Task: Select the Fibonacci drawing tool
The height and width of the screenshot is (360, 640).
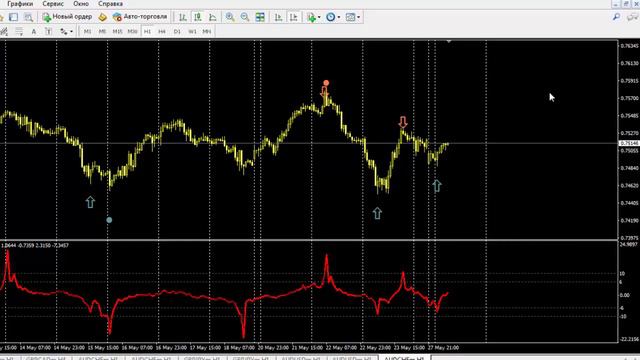Action: click(19, 31)
